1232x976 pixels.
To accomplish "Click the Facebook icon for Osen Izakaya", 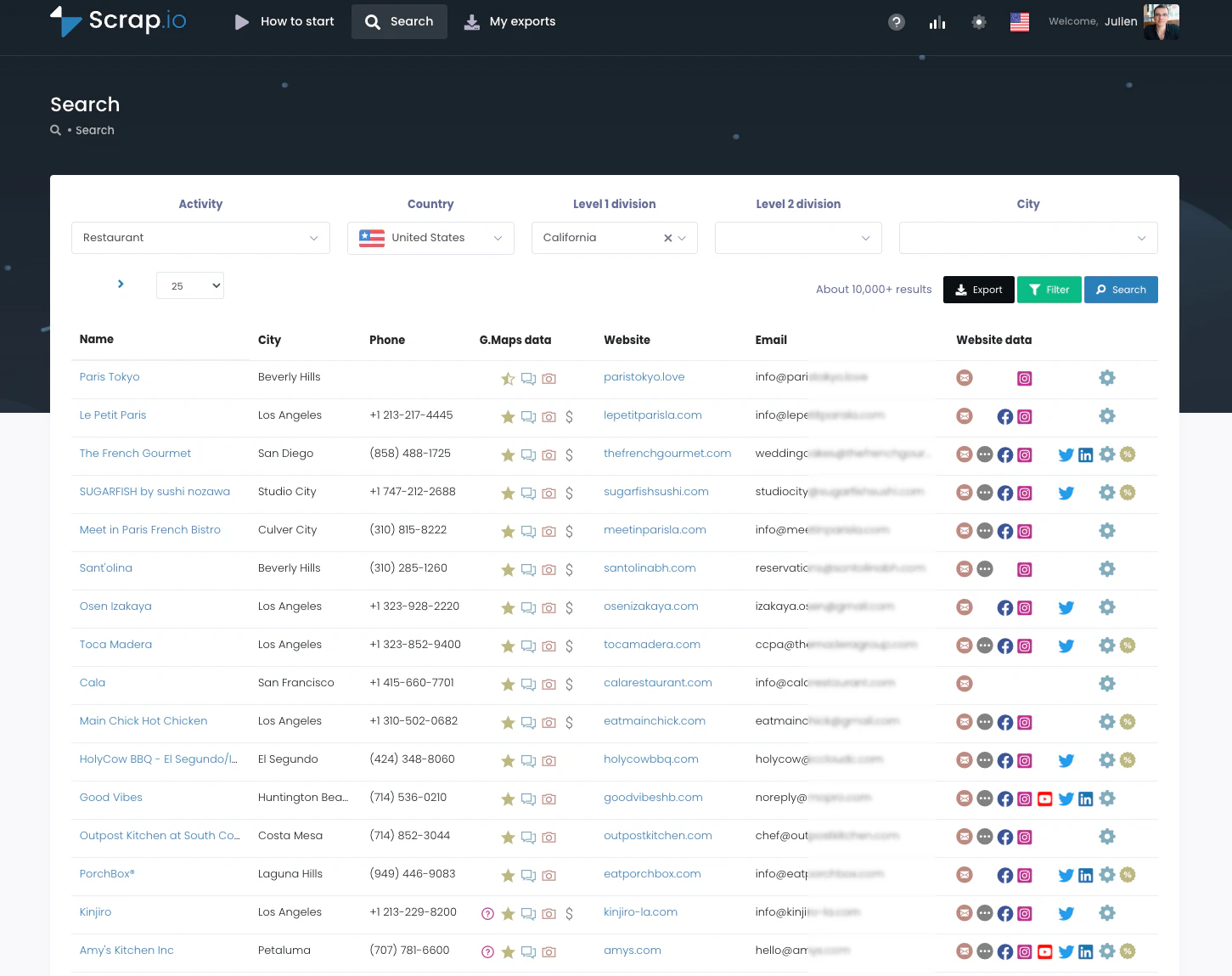I will click(x=1004, y=608).
